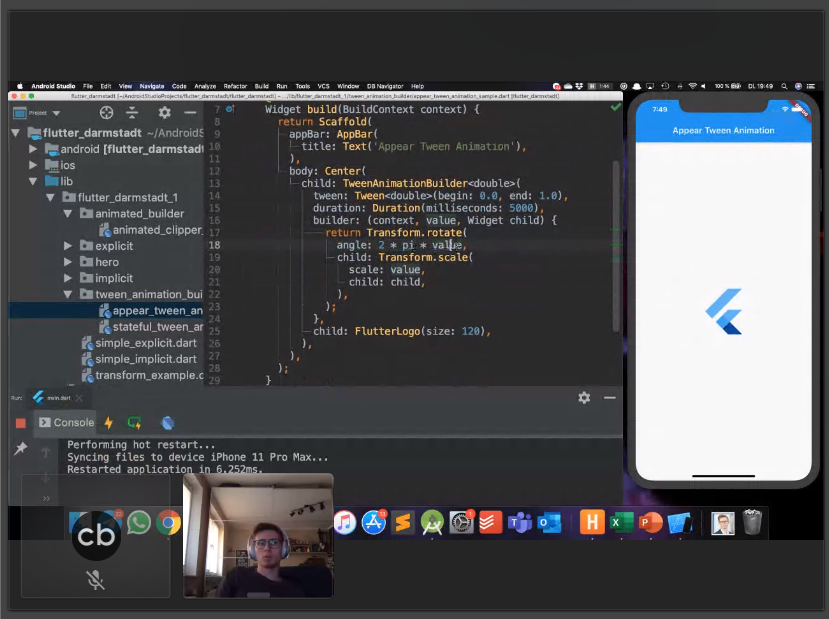Open Project panel gear options
829x619 pixels.
(164, 113)
